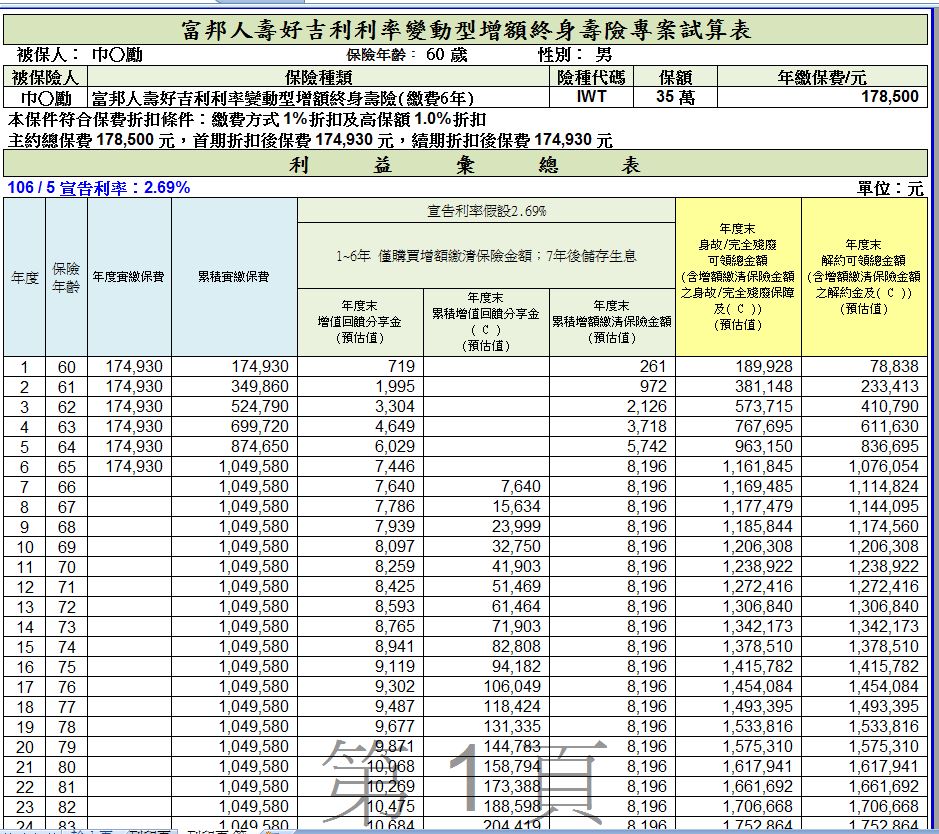
Task: Select the cell containing 1,144,095
Action: point(864,507)
